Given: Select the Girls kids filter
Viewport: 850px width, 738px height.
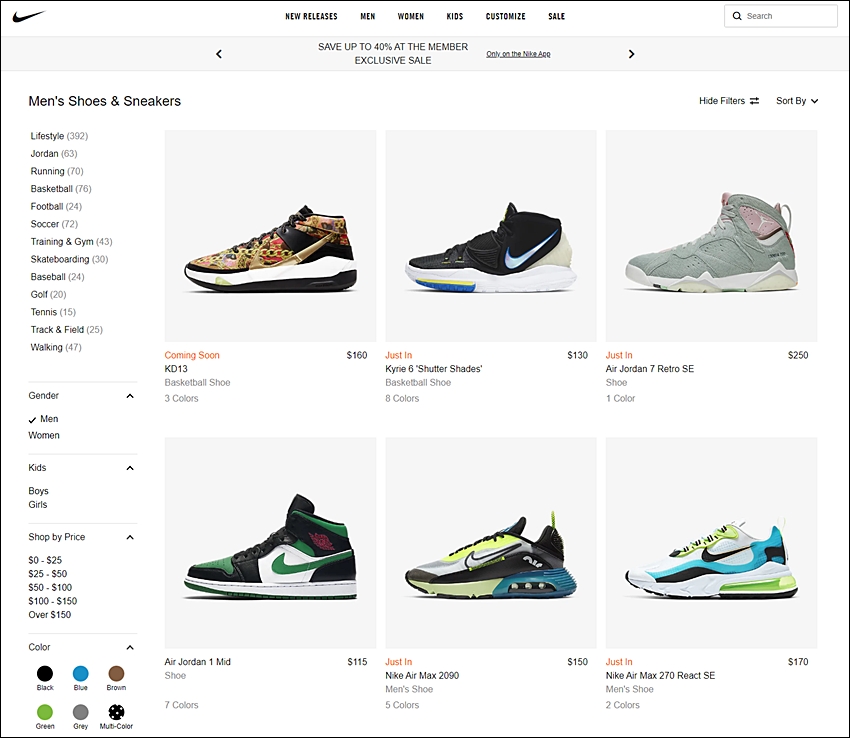Looking at the screenshot, I should click(38, 505).
